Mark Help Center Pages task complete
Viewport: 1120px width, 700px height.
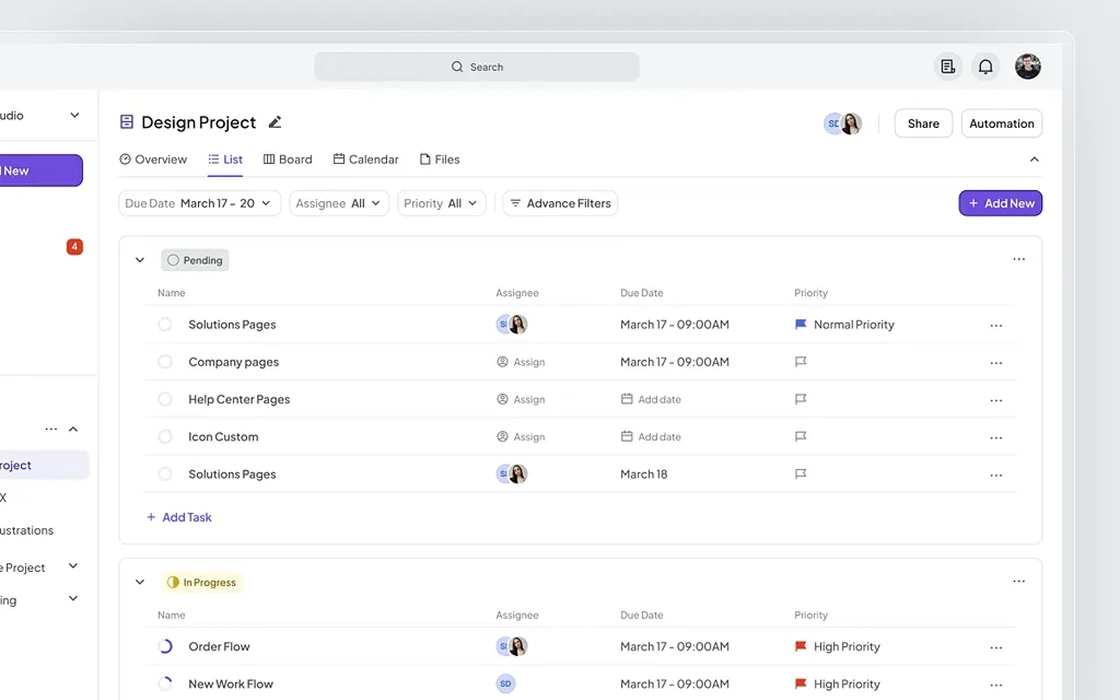pos(165,399)
